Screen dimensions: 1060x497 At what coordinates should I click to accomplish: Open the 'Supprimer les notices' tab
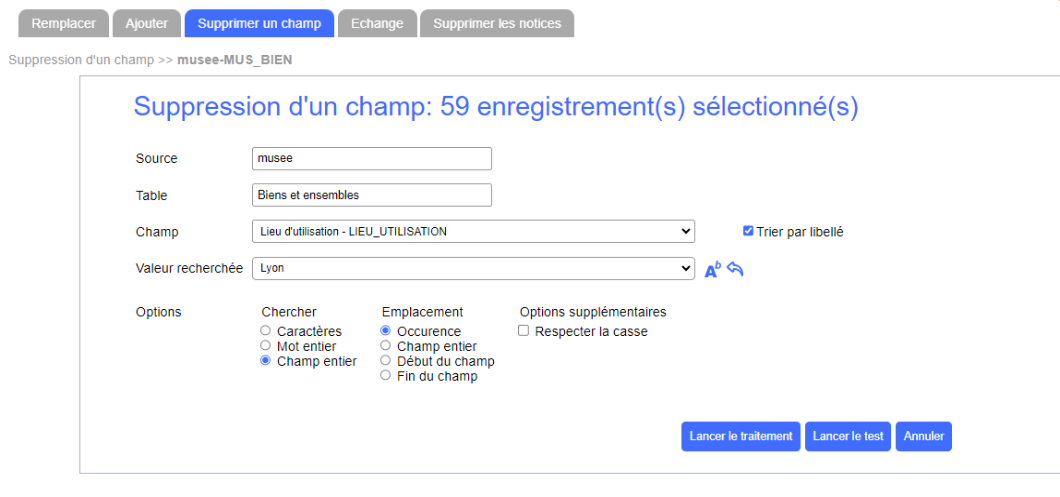pyautogui.click(x=497, y=23)
